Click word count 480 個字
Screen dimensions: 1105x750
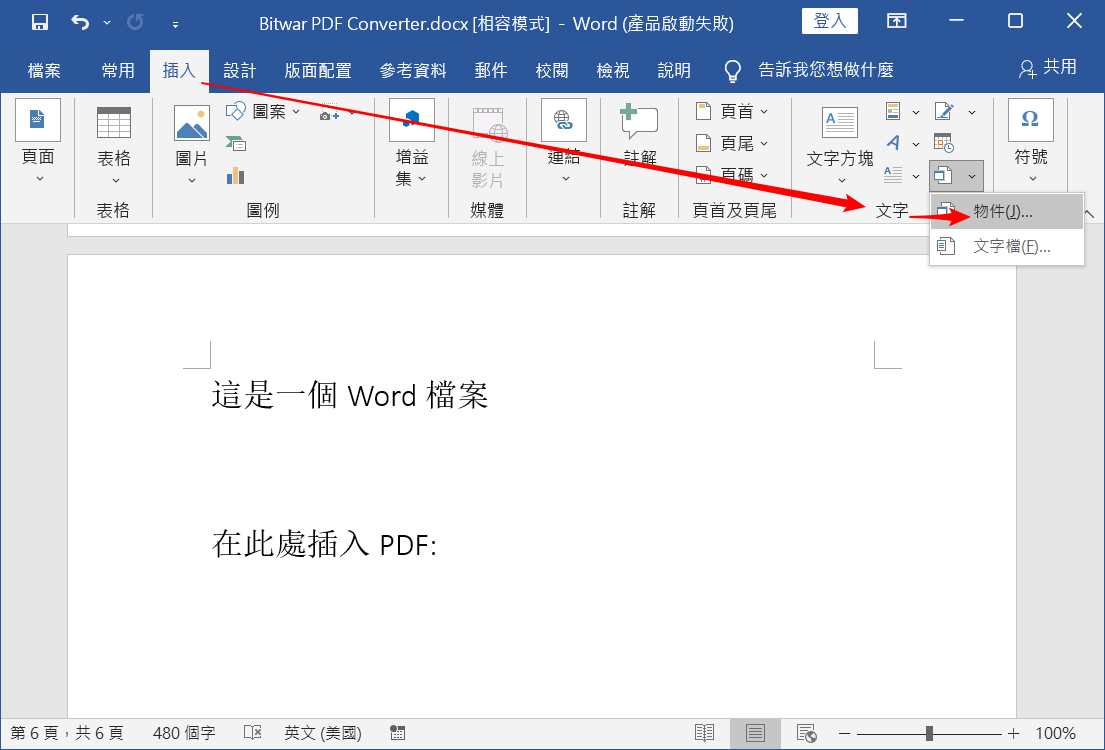[184, 733]
